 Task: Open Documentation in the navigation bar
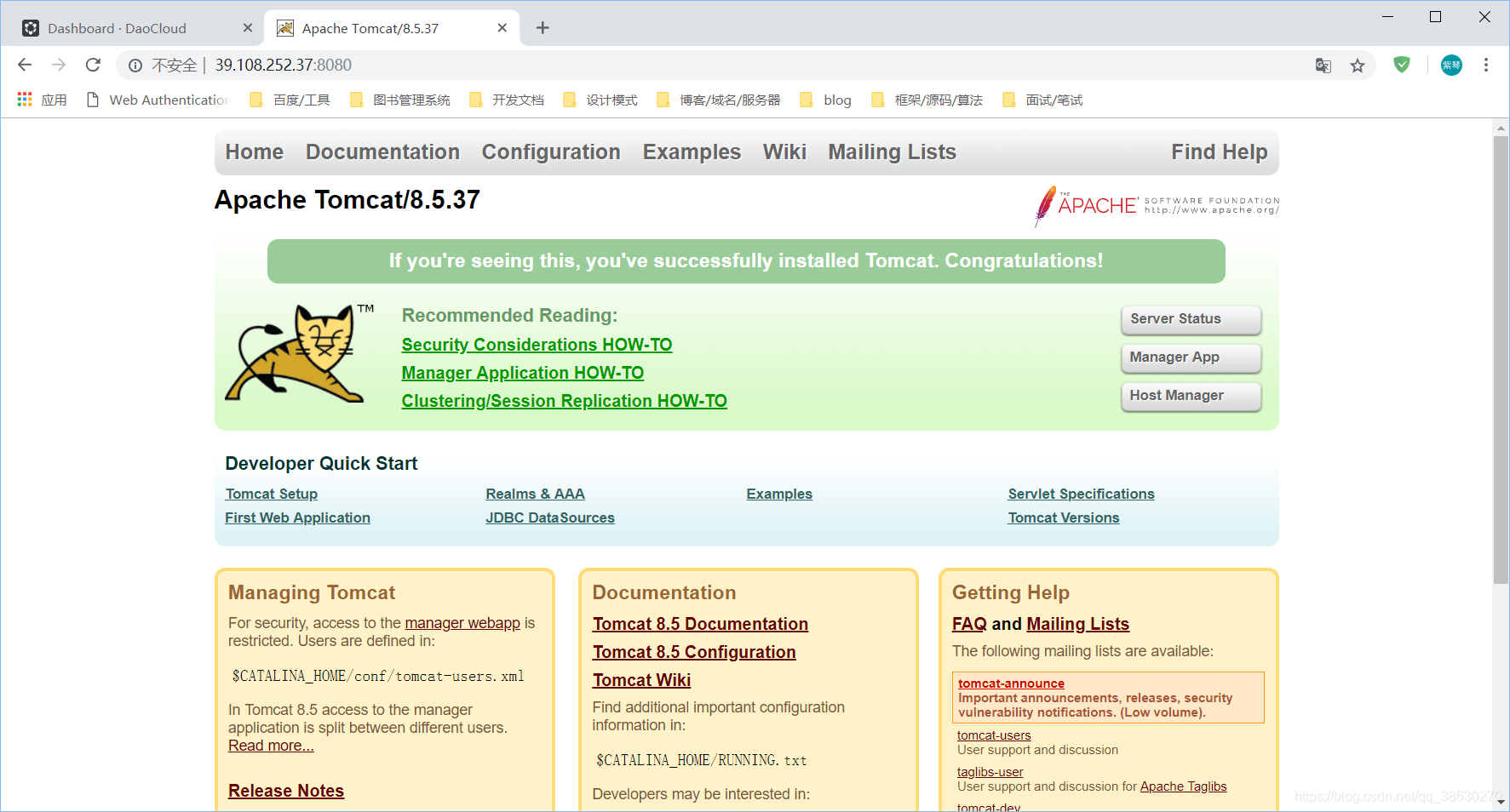(382, 152)
